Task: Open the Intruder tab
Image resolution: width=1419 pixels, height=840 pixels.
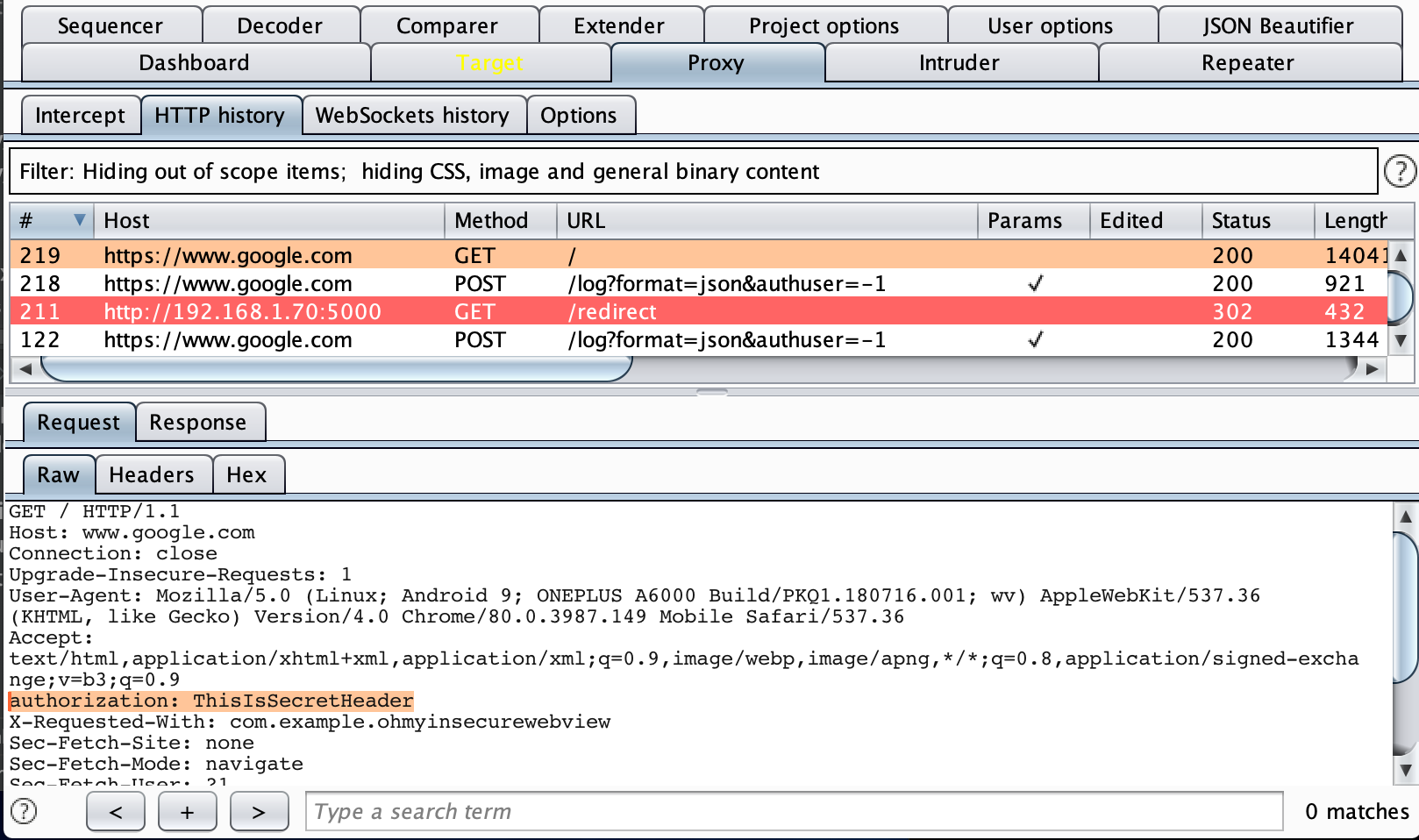Action: click(959, 62)
